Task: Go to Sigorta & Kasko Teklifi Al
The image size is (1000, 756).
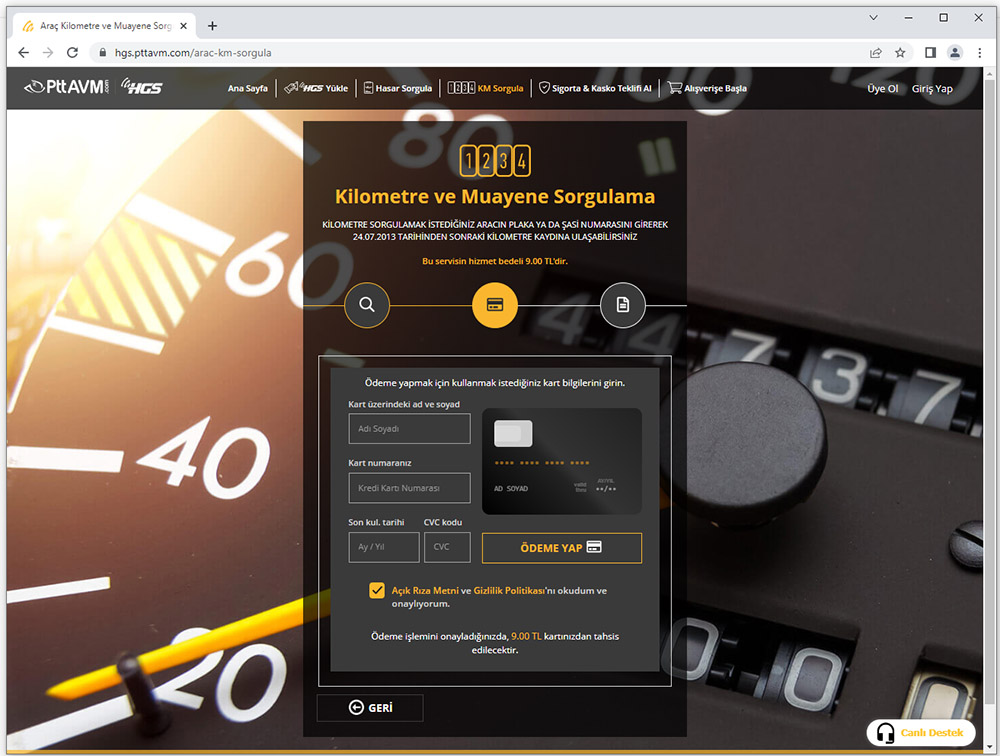Action: 595,88
